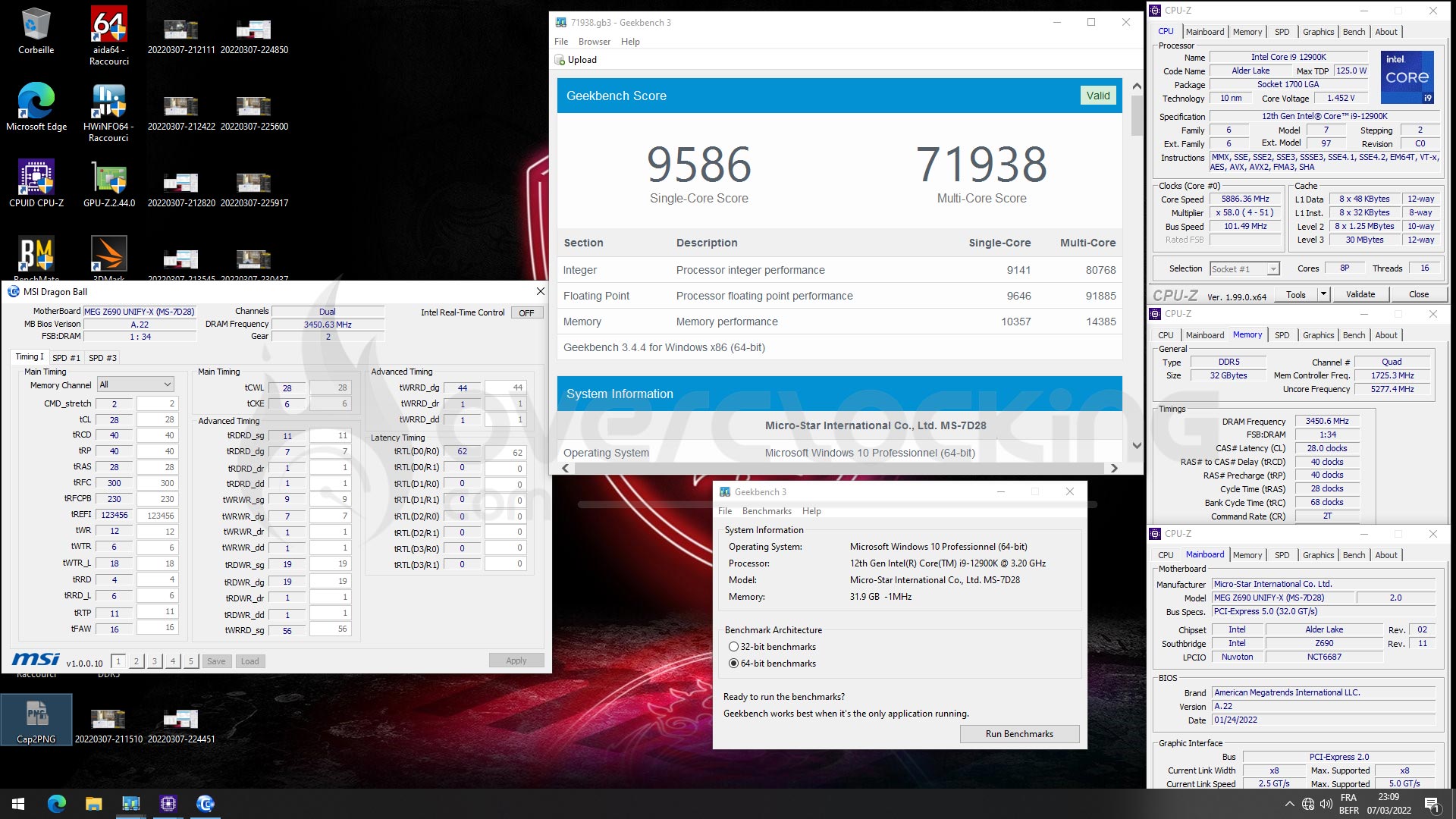Switch to CPU-Z via taskbar icon
The image size is (1456, 819).
pyautogui.click(x=168, y=804)
